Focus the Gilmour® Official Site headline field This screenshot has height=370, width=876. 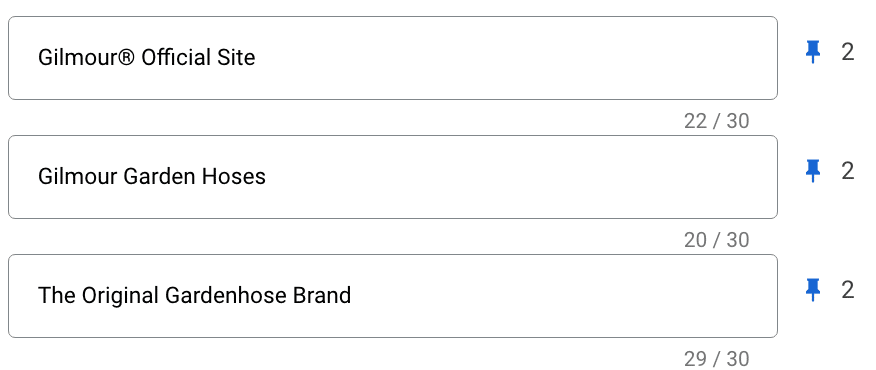click(393, 58)
